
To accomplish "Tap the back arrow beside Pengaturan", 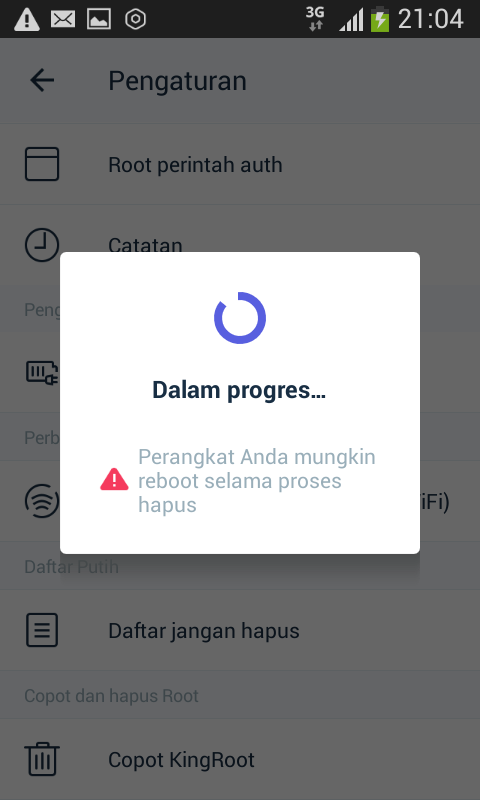I will pos(42,81).
